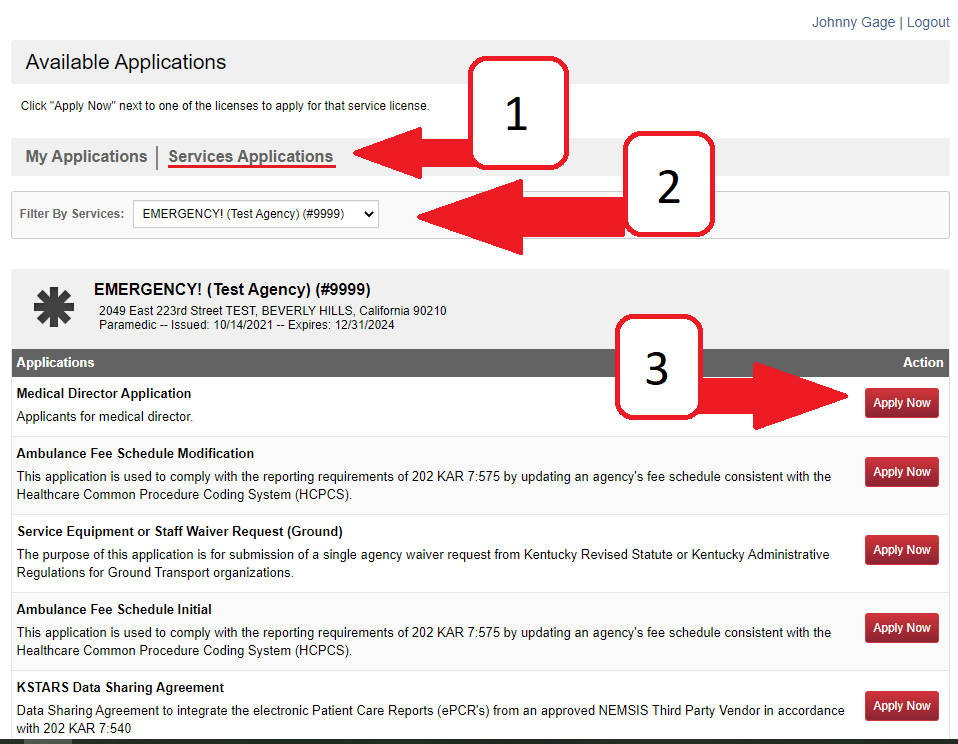Click the Star of Life agency icon
The image size is (958, 744).
point(54,308)
